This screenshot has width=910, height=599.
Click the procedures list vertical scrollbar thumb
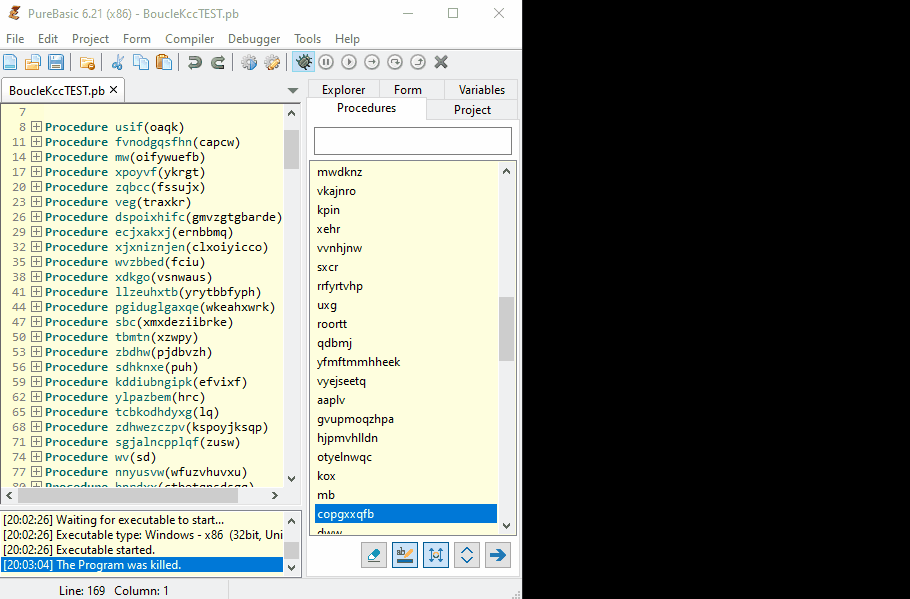coord(506,328)
